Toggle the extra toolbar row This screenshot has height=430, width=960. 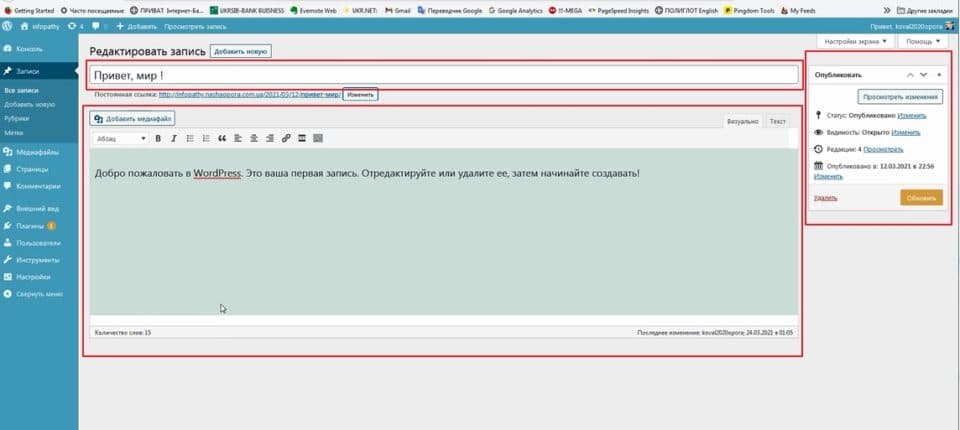click(318, 138)
